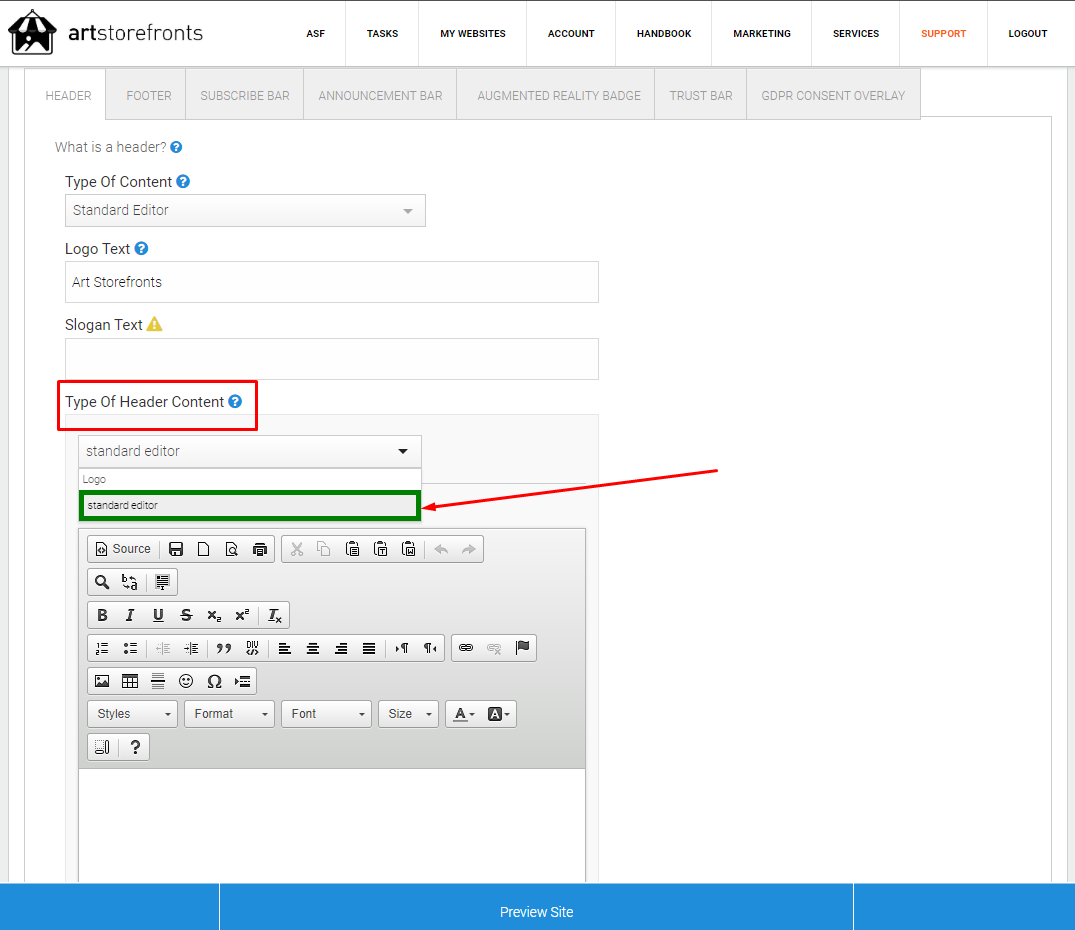1075x930 pixels.
Task: Open the Support menu item
Action: pos(943,34)
